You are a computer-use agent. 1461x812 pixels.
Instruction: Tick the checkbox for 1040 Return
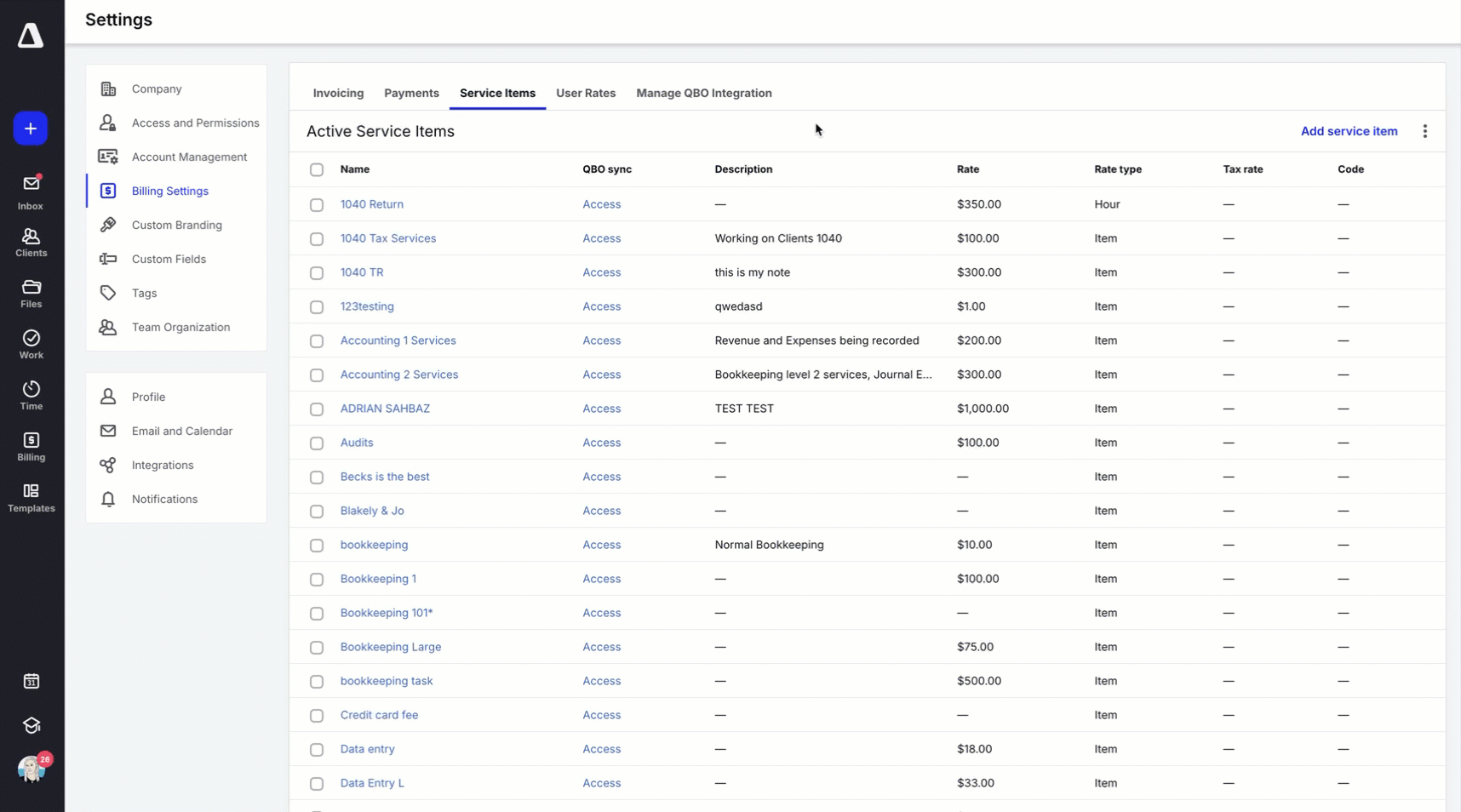tap(317, 204)
